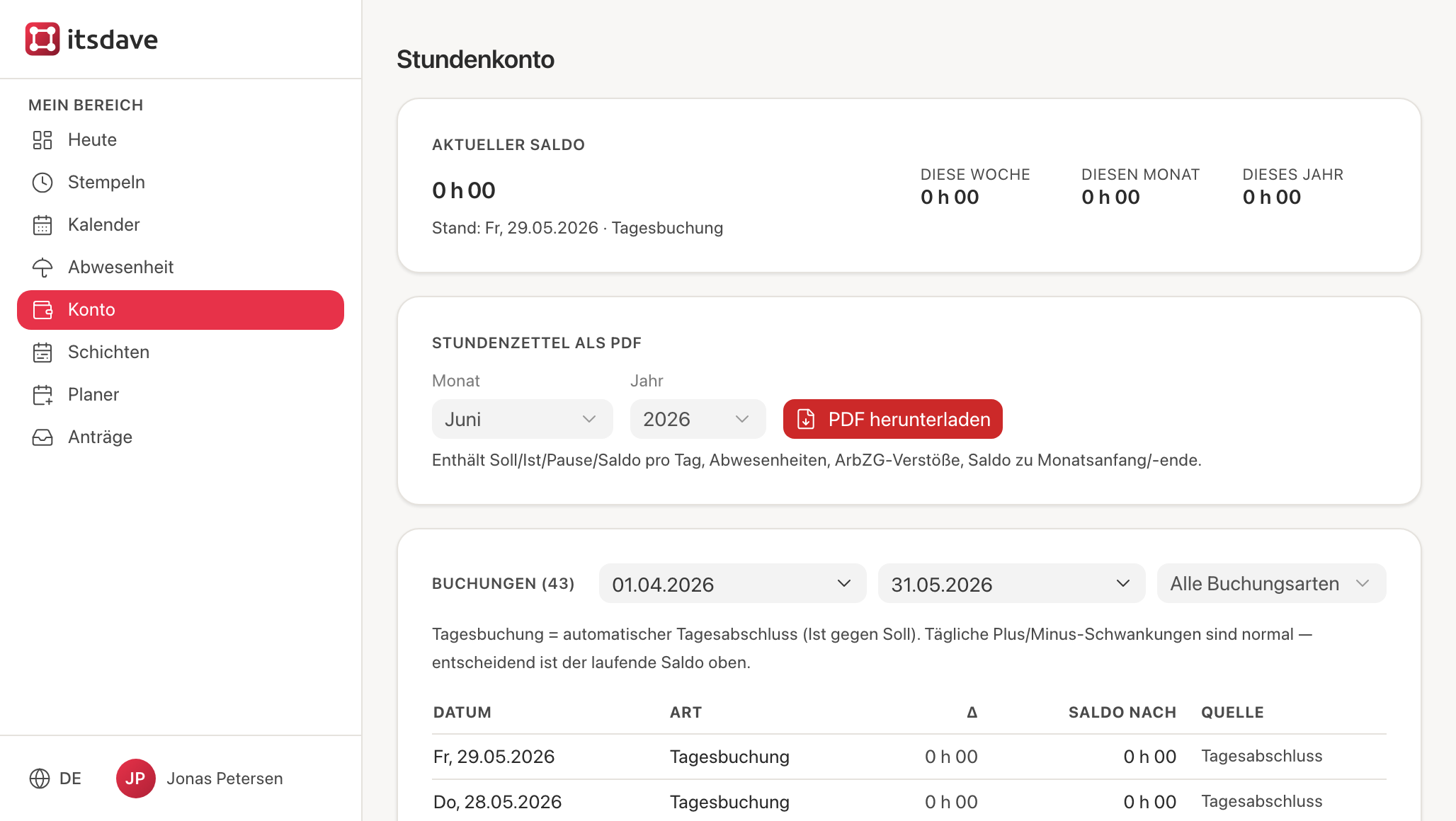The image size is (1456, 821).
Task: Click the ART column header
Action: (x=686, y=713)
